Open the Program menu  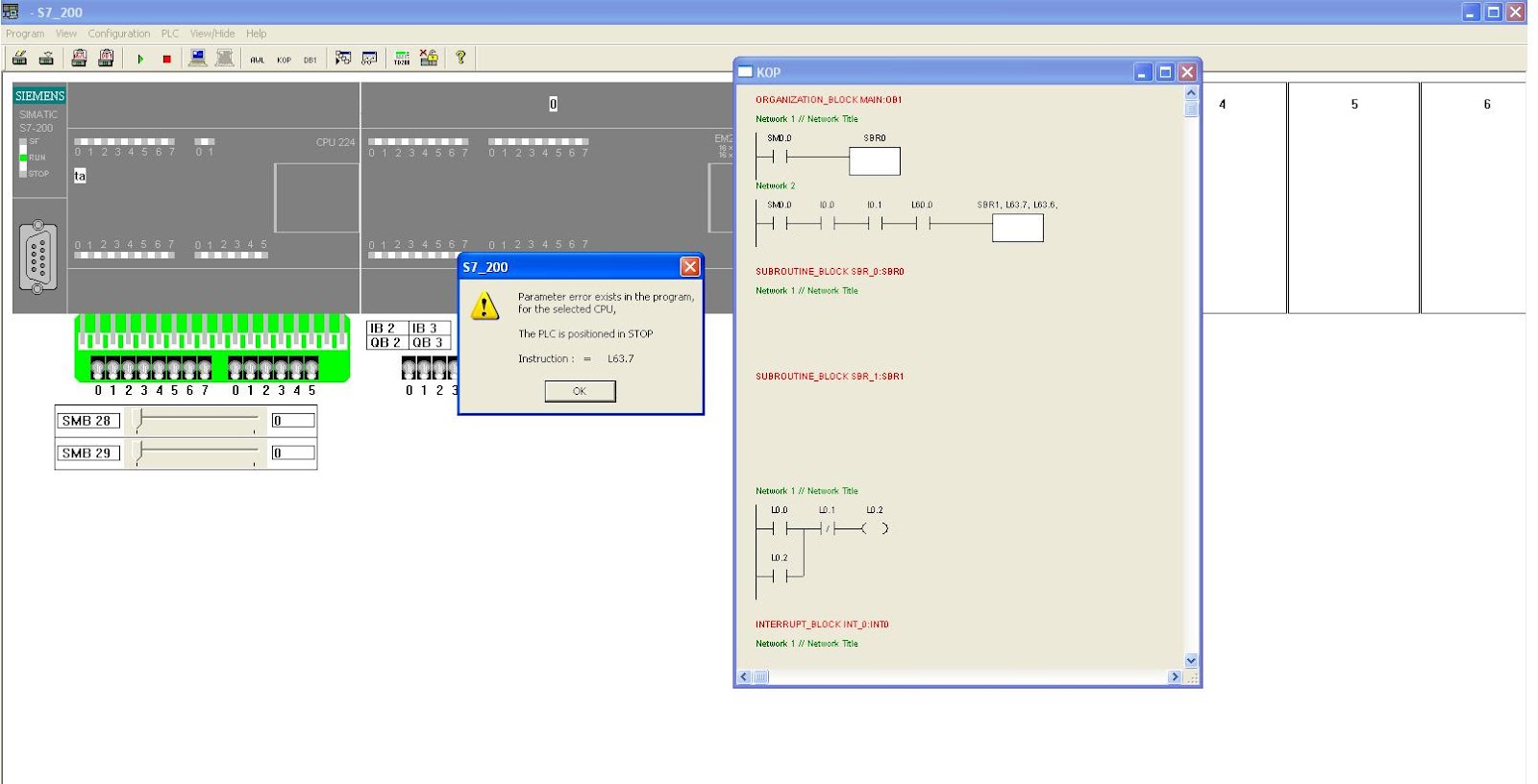click(25, 34)
